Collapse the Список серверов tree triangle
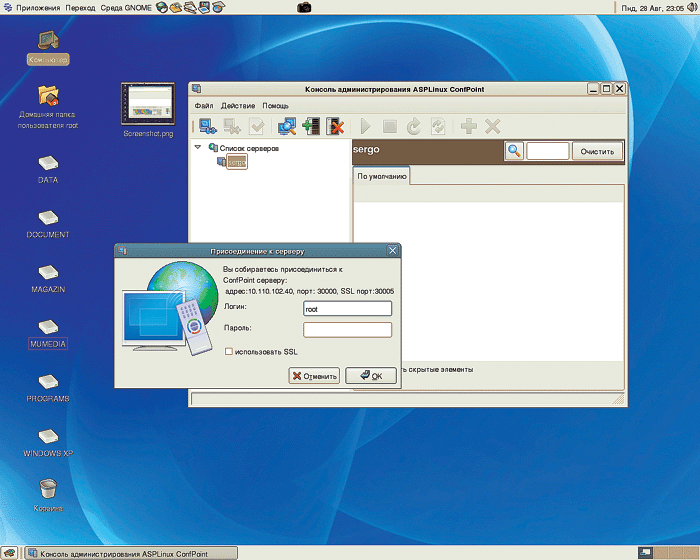Image resolution: width=700 pixels, height=560 pixels. click(x=198, y=147)
